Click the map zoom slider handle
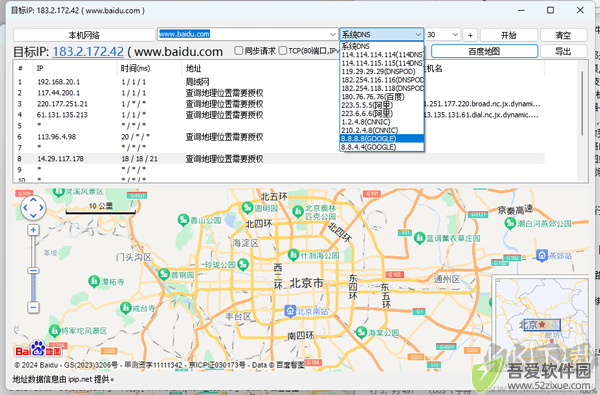 [33, 271]
